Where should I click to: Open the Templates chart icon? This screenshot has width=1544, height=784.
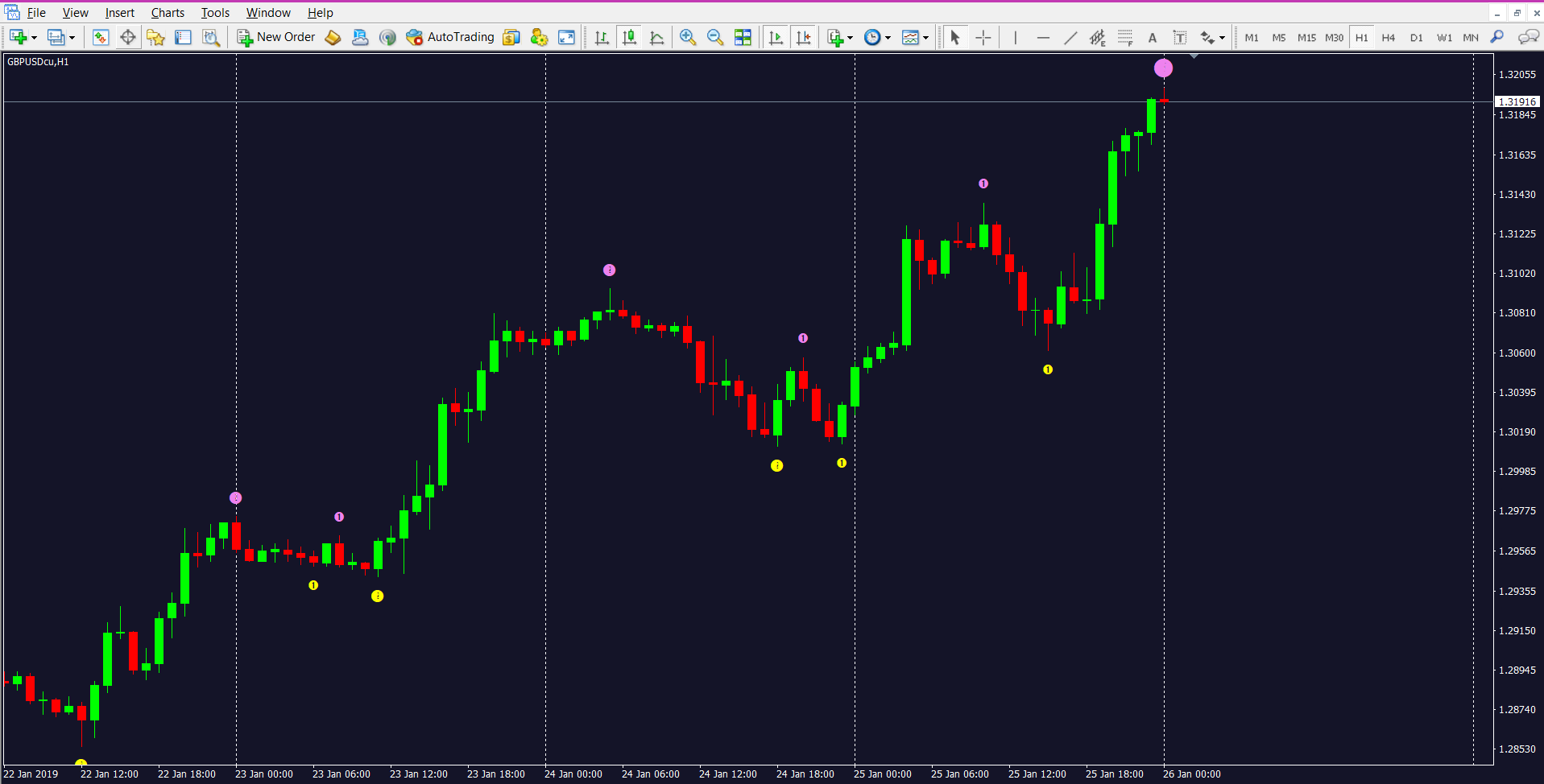(911, 37)
